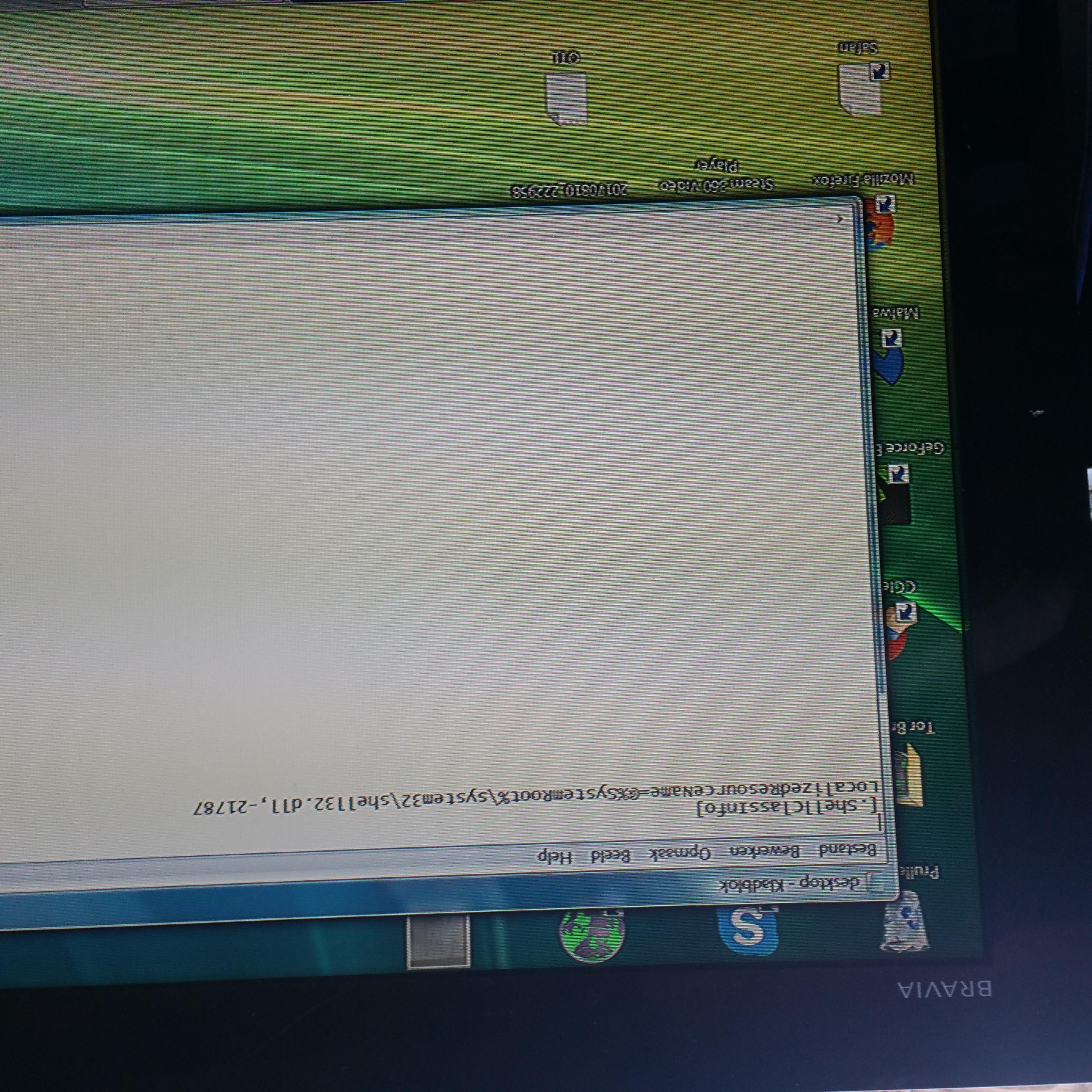Image resolution: width=1092 pixels, height=1092 pixels.
Task: Open the Bewerken menu in Kladblok
Action: pos(764,852)
